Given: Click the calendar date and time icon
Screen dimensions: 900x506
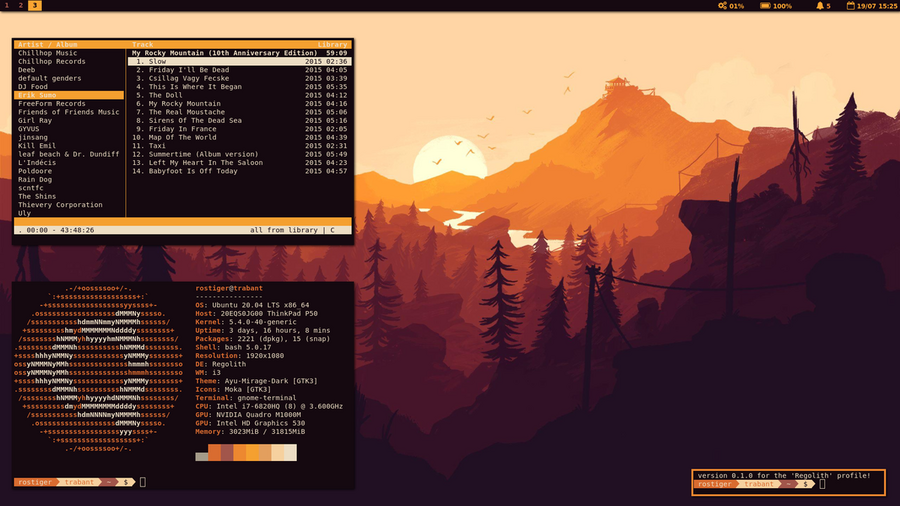Looking at the screenshot, I should pos(851,6).
